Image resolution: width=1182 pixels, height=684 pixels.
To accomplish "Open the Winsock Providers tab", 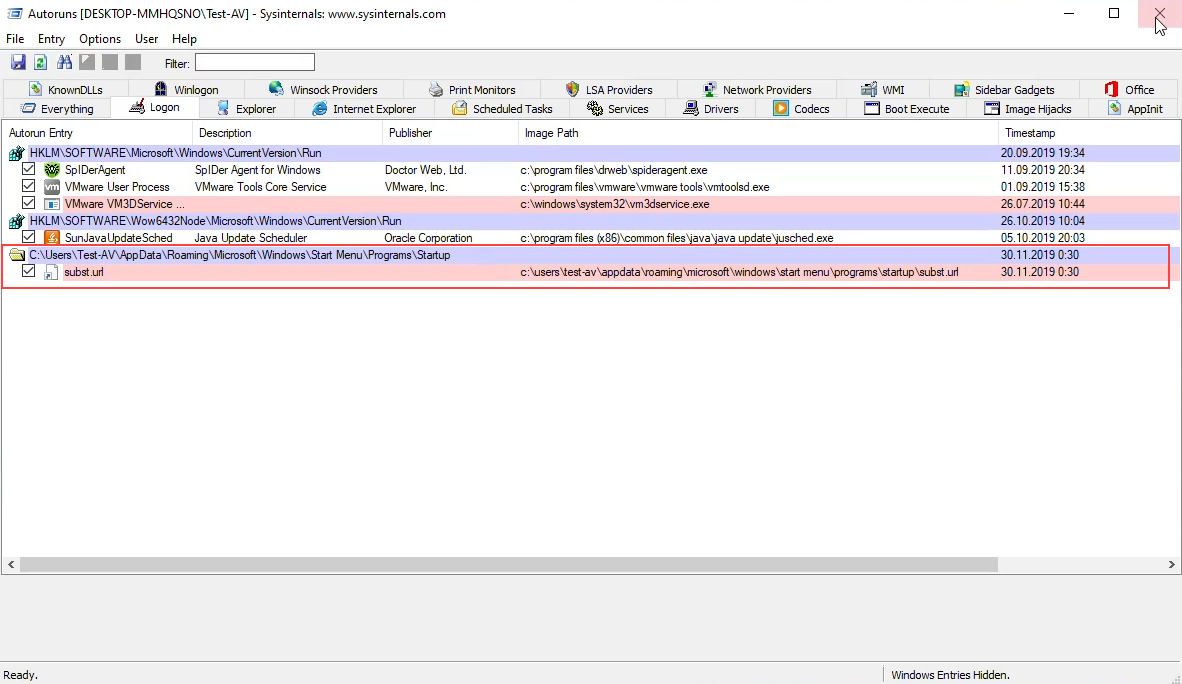I will click(x=323, y=90).
